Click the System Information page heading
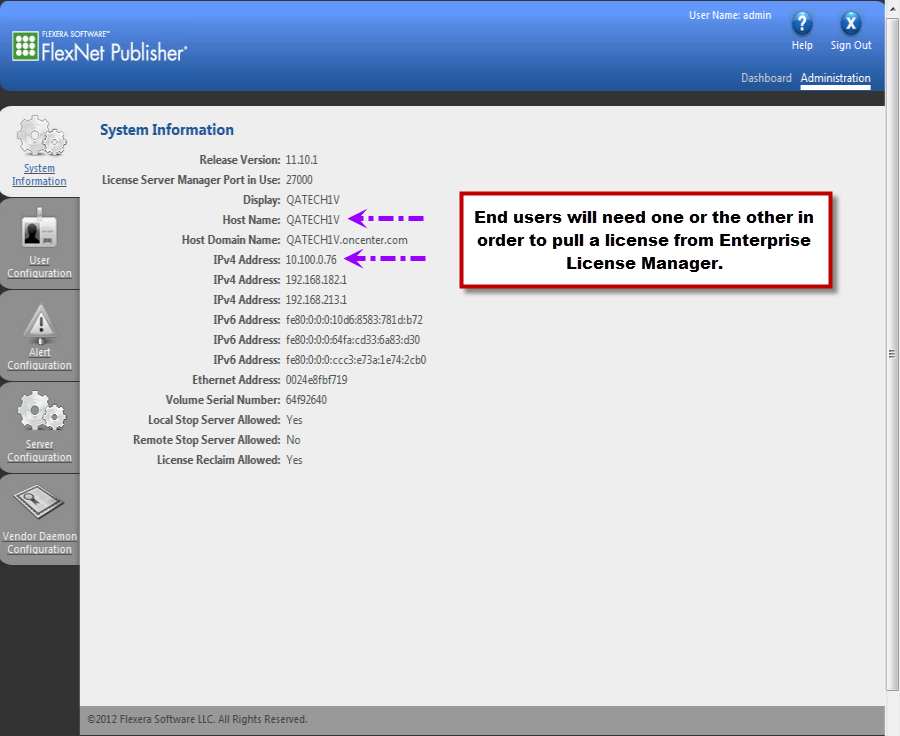The height and width of the screenshot is (736, 900). coord(166,130)
